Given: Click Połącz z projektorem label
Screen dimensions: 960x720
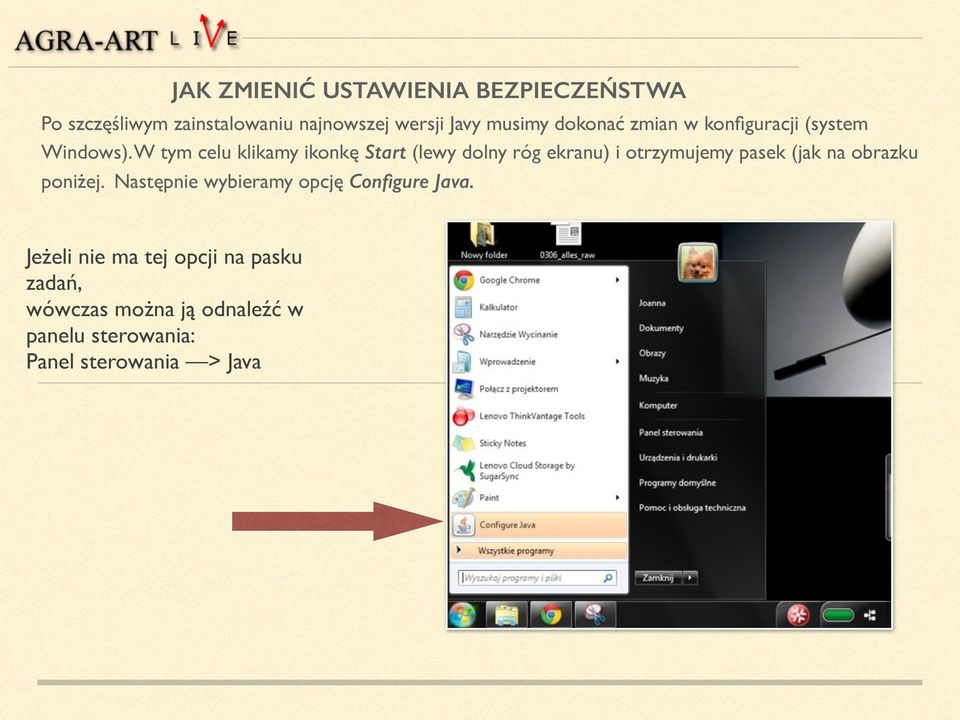Looking at the screenshot, I should point(519,389).
